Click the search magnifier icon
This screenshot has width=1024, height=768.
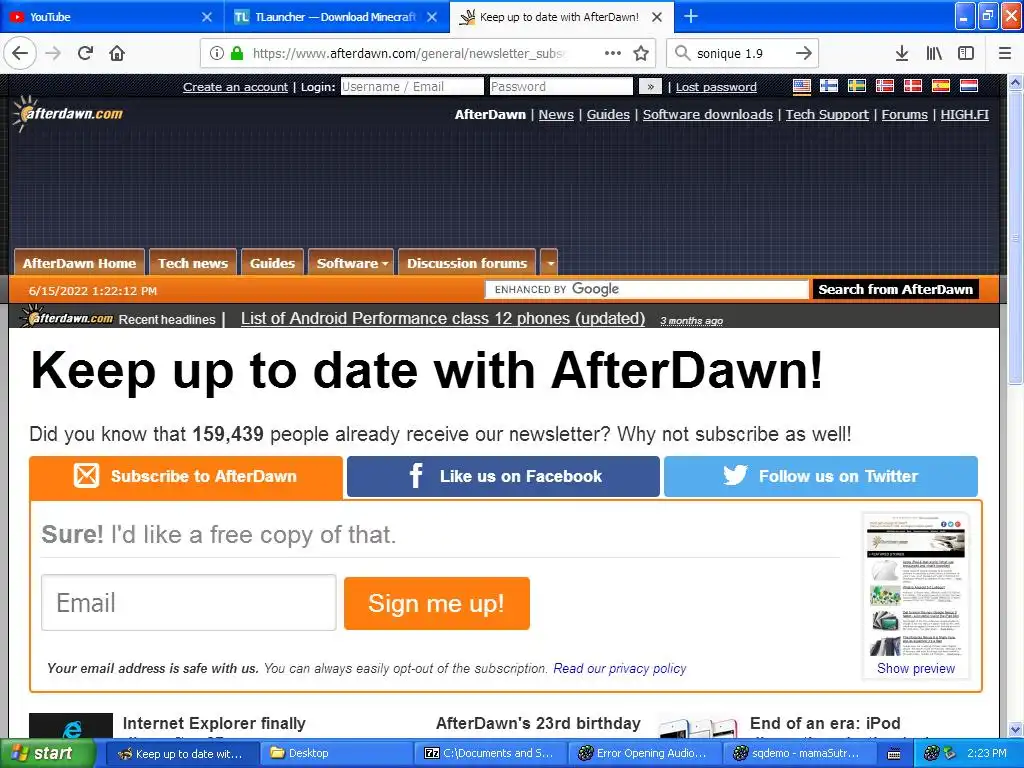[x=682, y=53]
